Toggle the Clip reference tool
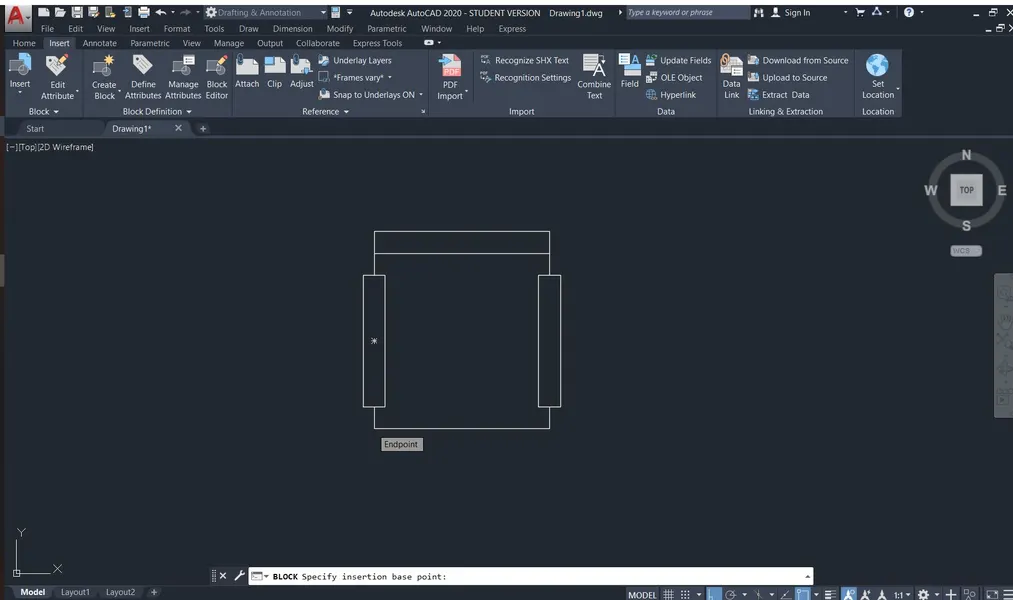Viewport: 1013px width, 600px height. coord(274,72)
